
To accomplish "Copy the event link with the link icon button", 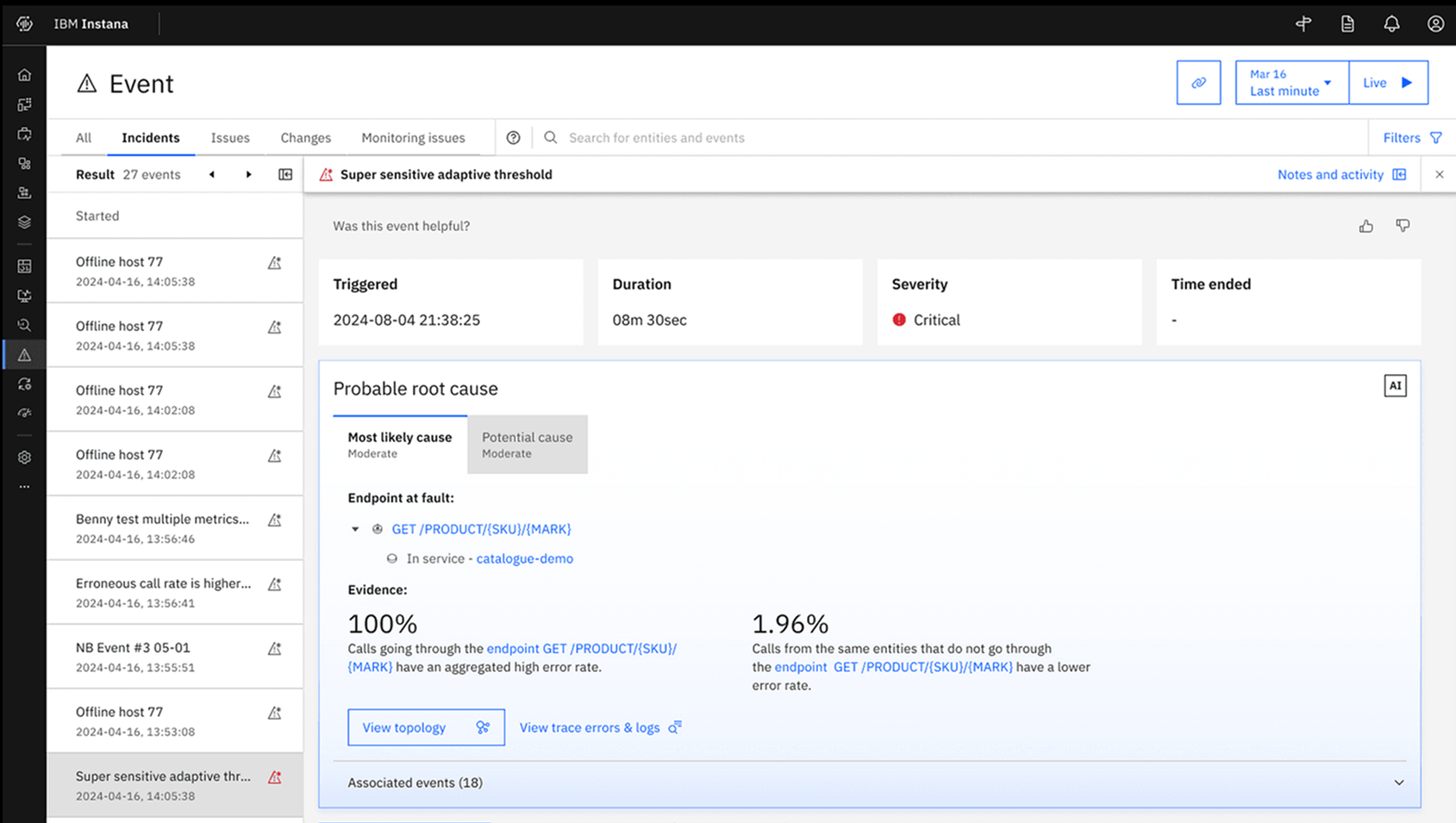I will (x=1198, y=83).
